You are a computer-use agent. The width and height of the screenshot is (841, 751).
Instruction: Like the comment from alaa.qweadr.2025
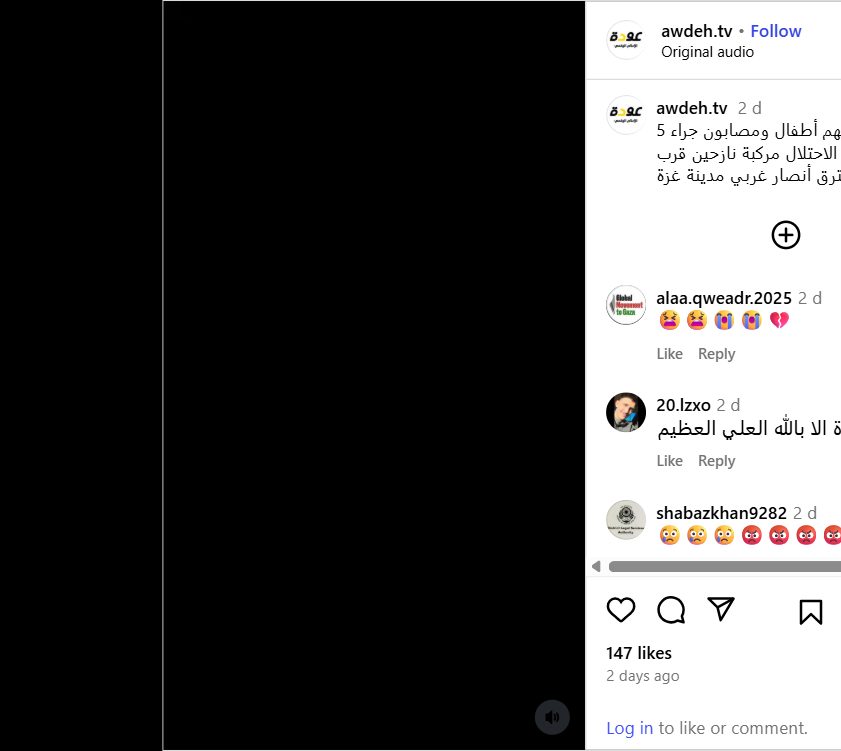point(669,354)
